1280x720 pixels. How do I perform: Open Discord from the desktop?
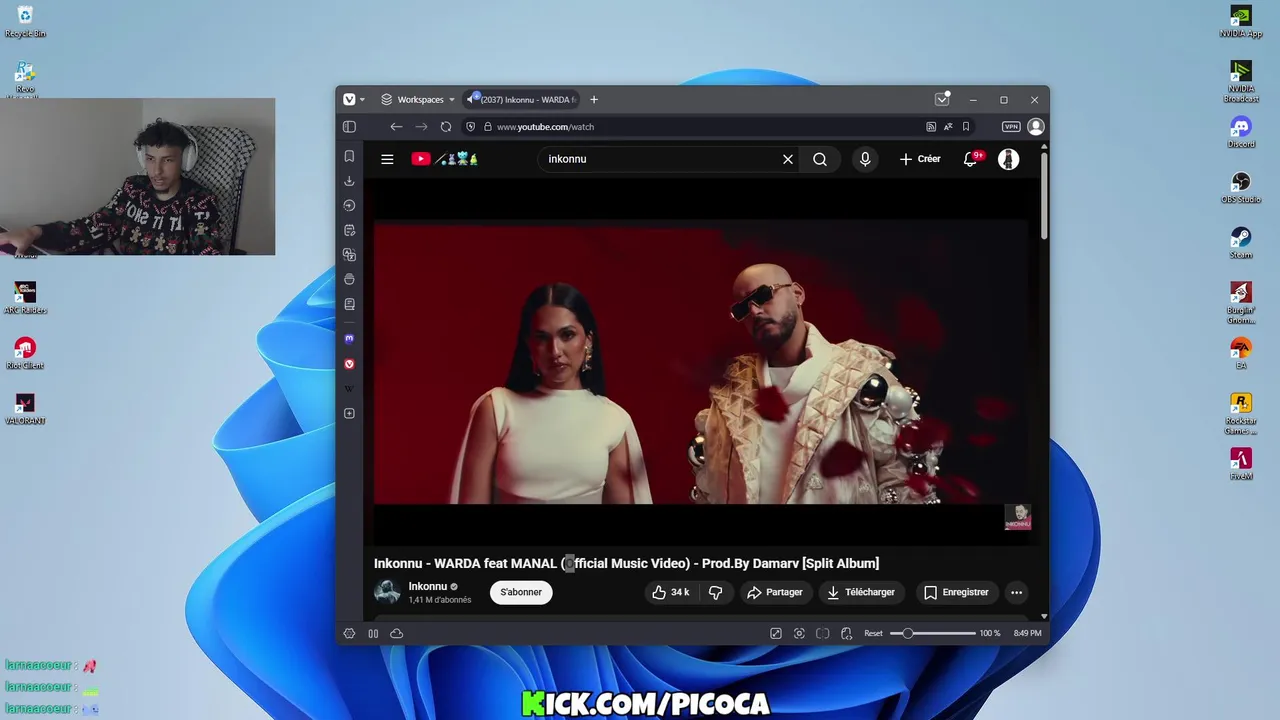[1241, 131]
